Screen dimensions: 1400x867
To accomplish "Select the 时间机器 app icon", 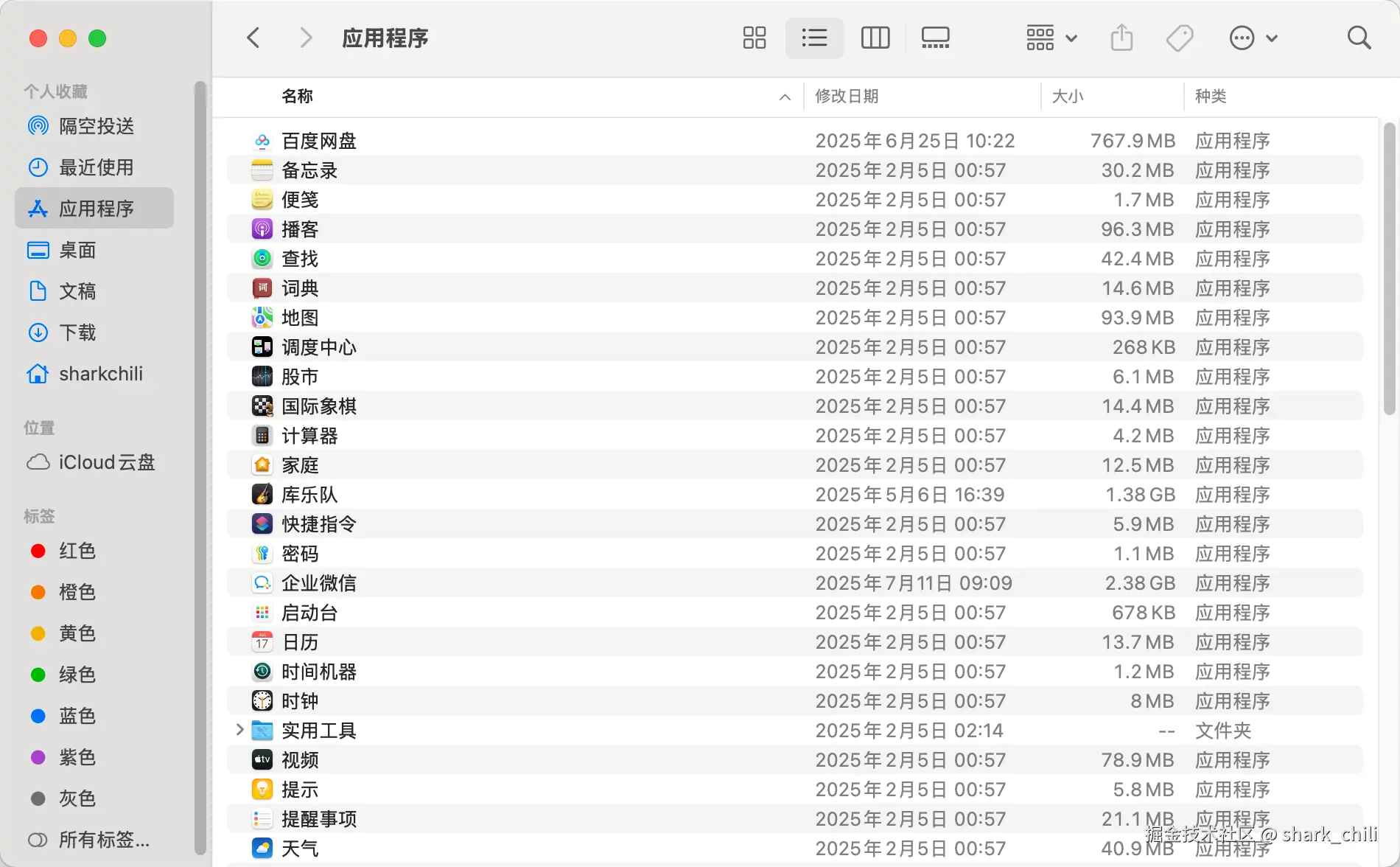I will coord(262,672).
